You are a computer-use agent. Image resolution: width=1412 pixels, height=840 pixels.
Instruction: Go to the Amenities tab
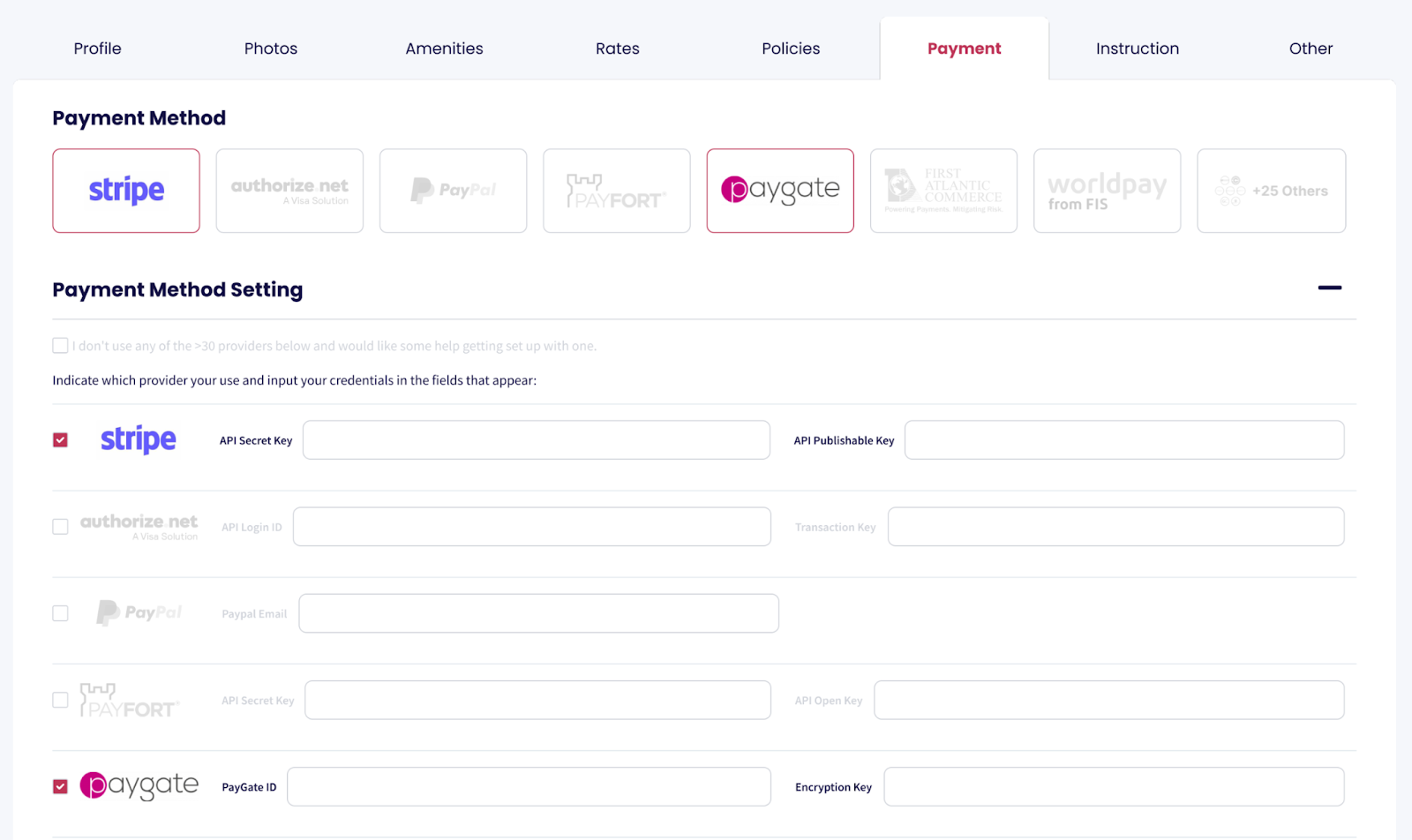pyautogui.click(x=444, y=49)
